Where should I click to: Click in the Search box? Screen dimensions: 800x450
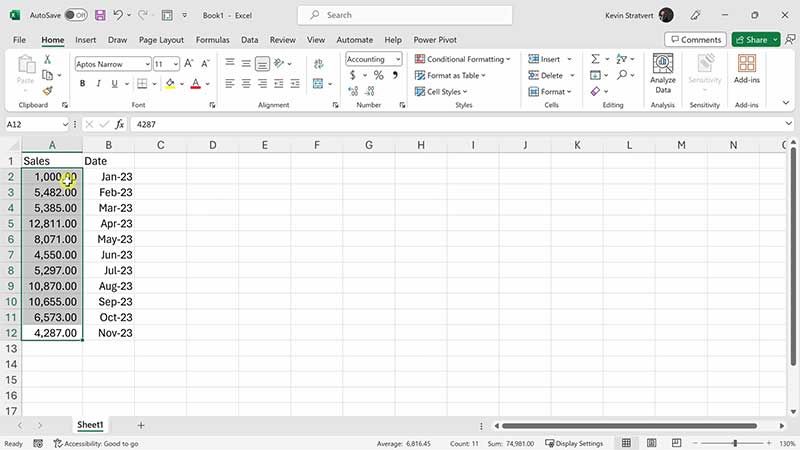click(x=405, y=15)
